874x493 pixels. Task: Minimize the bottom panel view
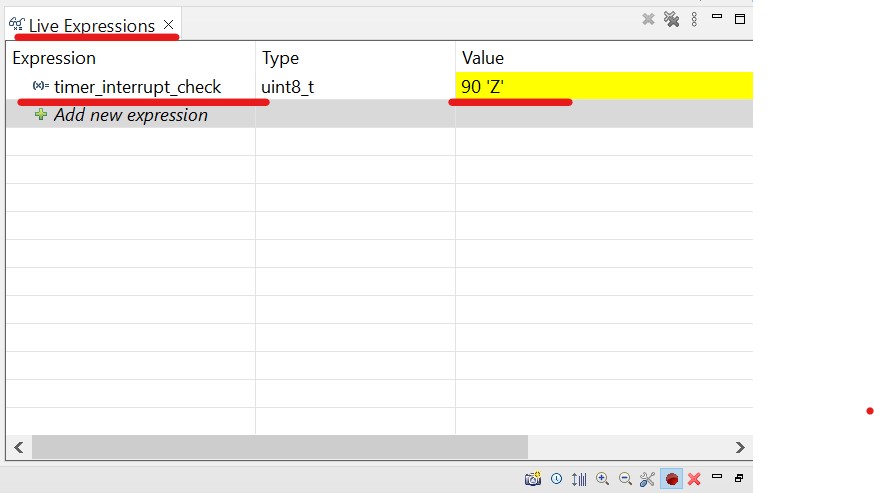tap(717, 476)
